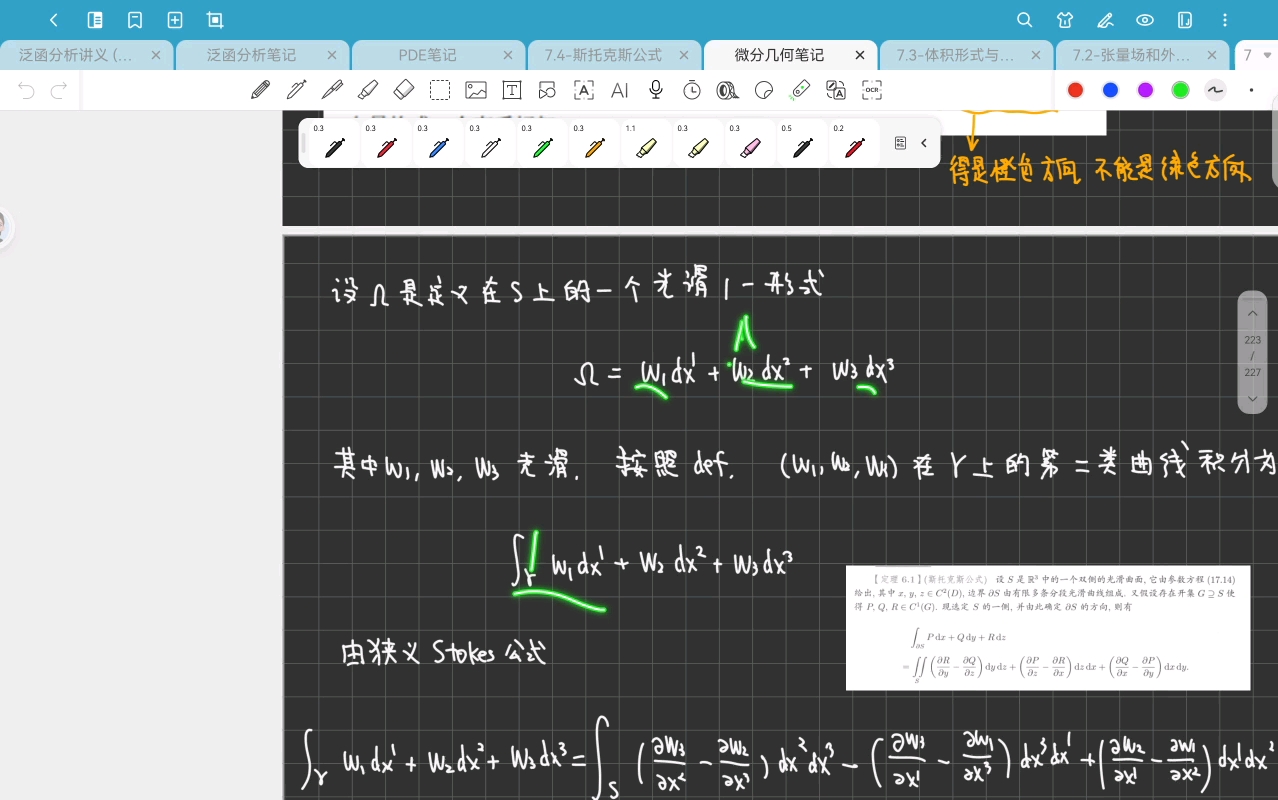Viewport: 1278px width, 800px height.
Task: Choose the white 0.3 pen preset
Action: tap(490, 143)
